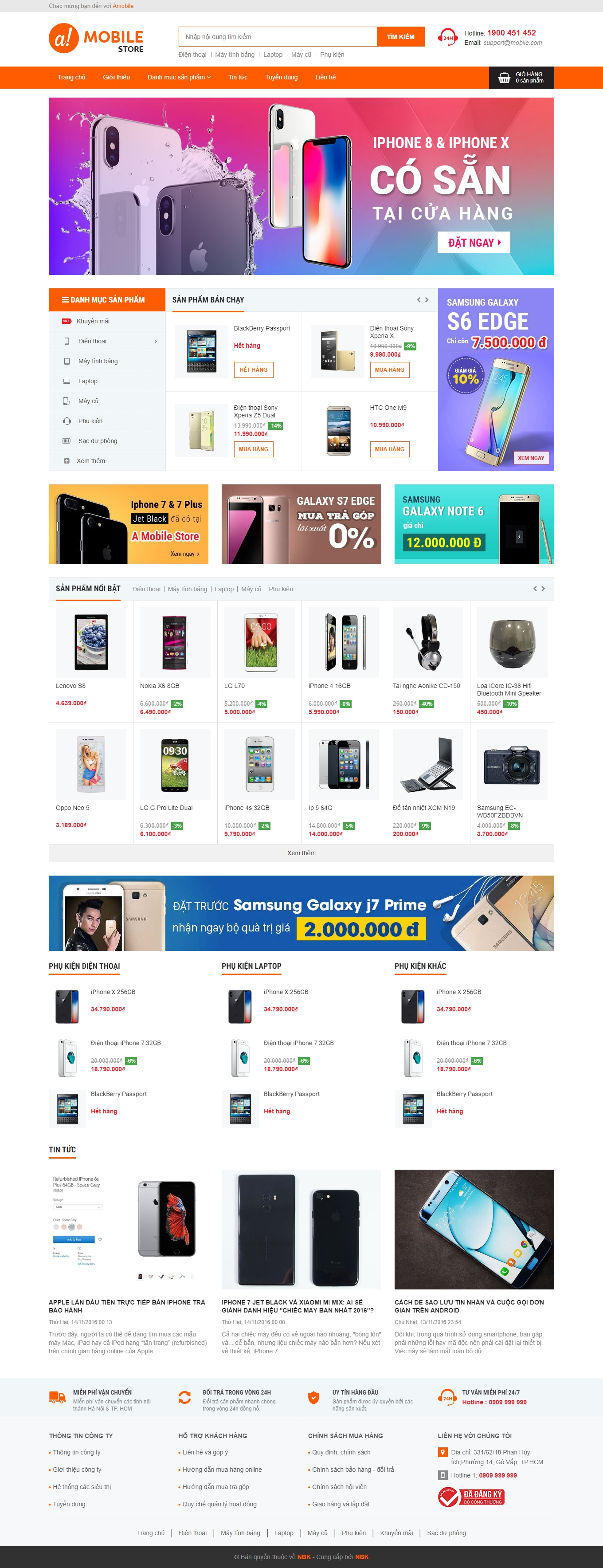Image resolution: width=603 pixels, height=1568 pixels.
Task: Show next products in Sản phẩm bán chạy
Action: [x=427, y=299]
